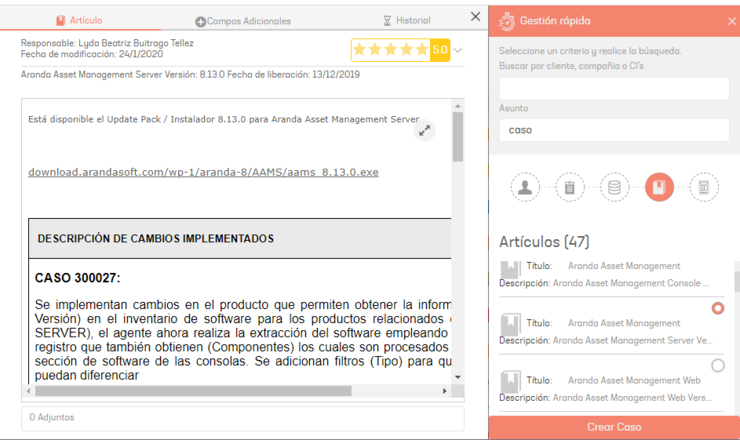Click the 'Responsable: Lyda Beatriz Buitrago Tellez' text
740x440 pixels.
click(x=107, y=43)
